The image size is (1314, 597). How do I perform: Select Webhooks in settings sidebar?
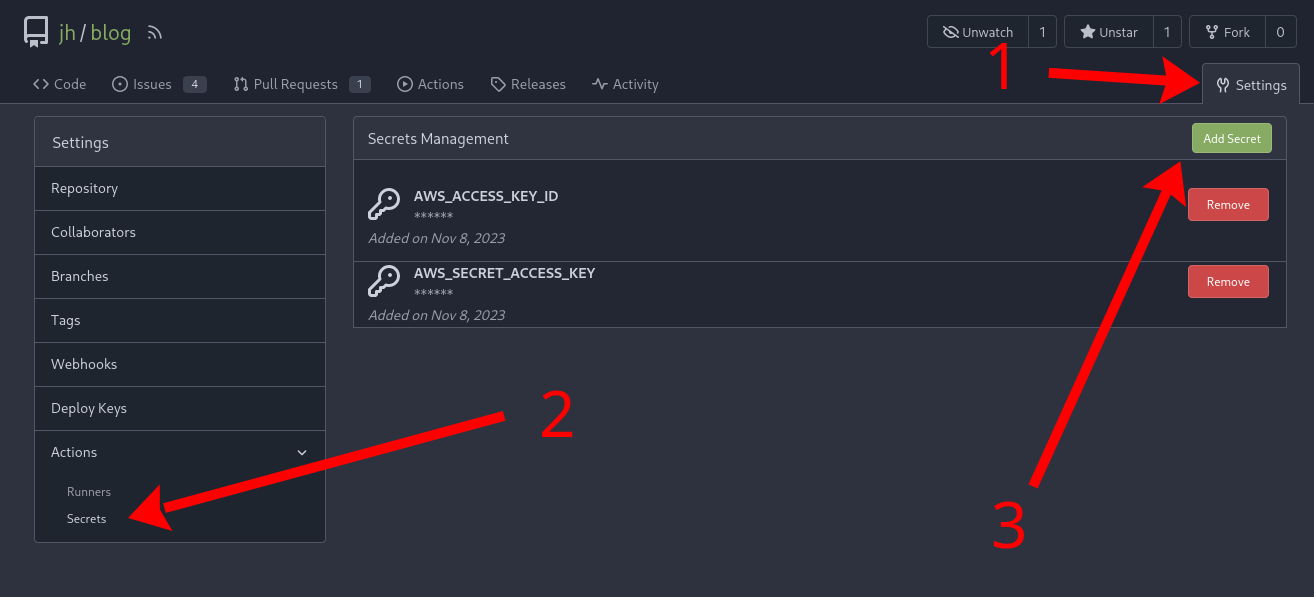[x=84, y=364]
